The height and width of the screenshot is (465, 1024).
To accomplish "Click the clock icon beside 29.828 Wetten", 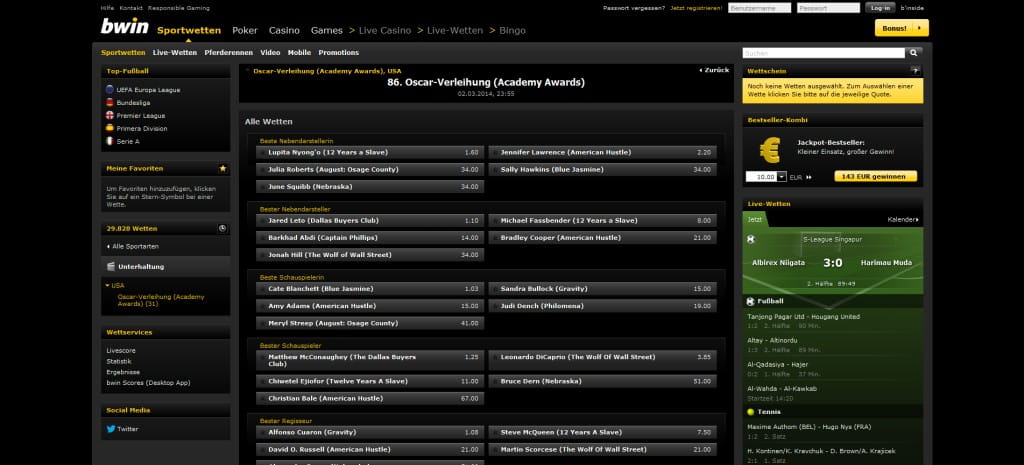I will [x=222, y=229].
